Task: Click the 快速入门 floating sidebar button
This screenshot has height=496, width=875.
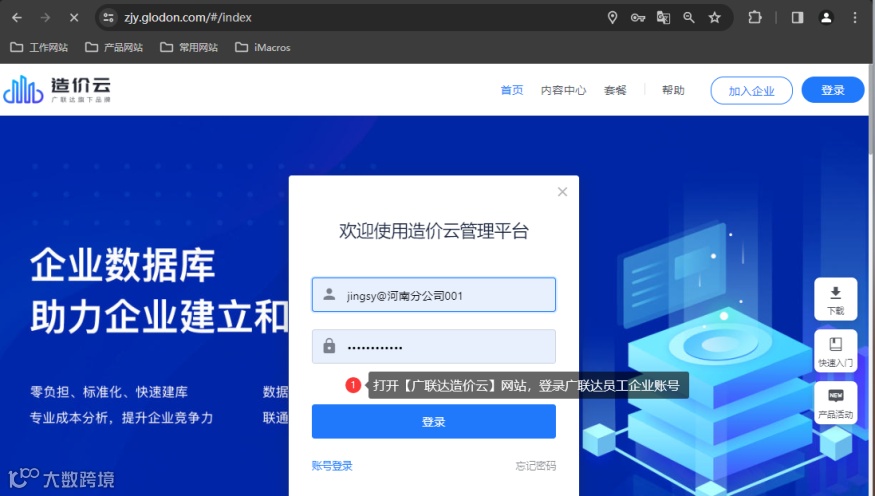Action: 835,351
